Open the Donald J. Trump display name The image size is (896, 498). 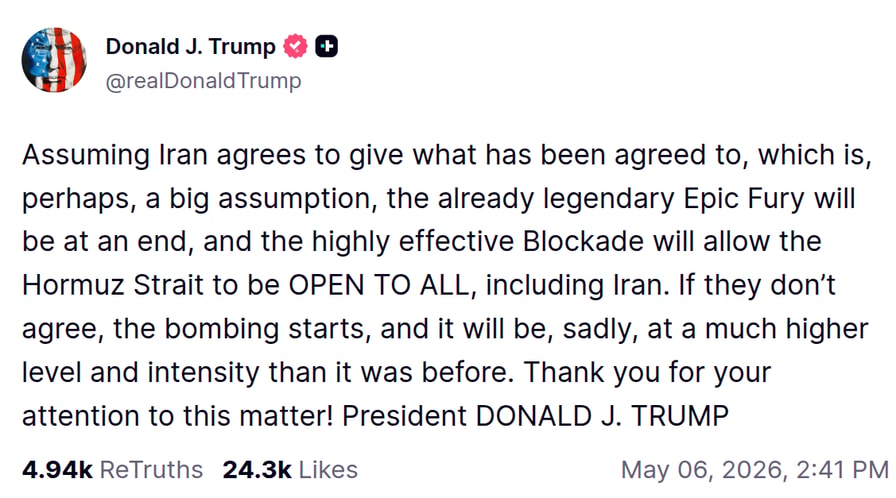coord(190,46)
